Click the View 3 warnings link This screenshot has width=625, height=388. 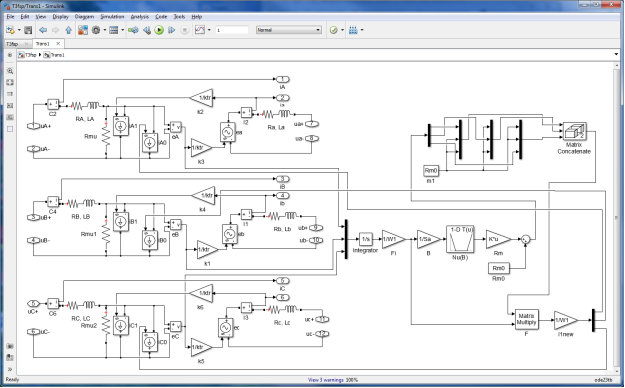pyautogui.click(x=326, y=380)
